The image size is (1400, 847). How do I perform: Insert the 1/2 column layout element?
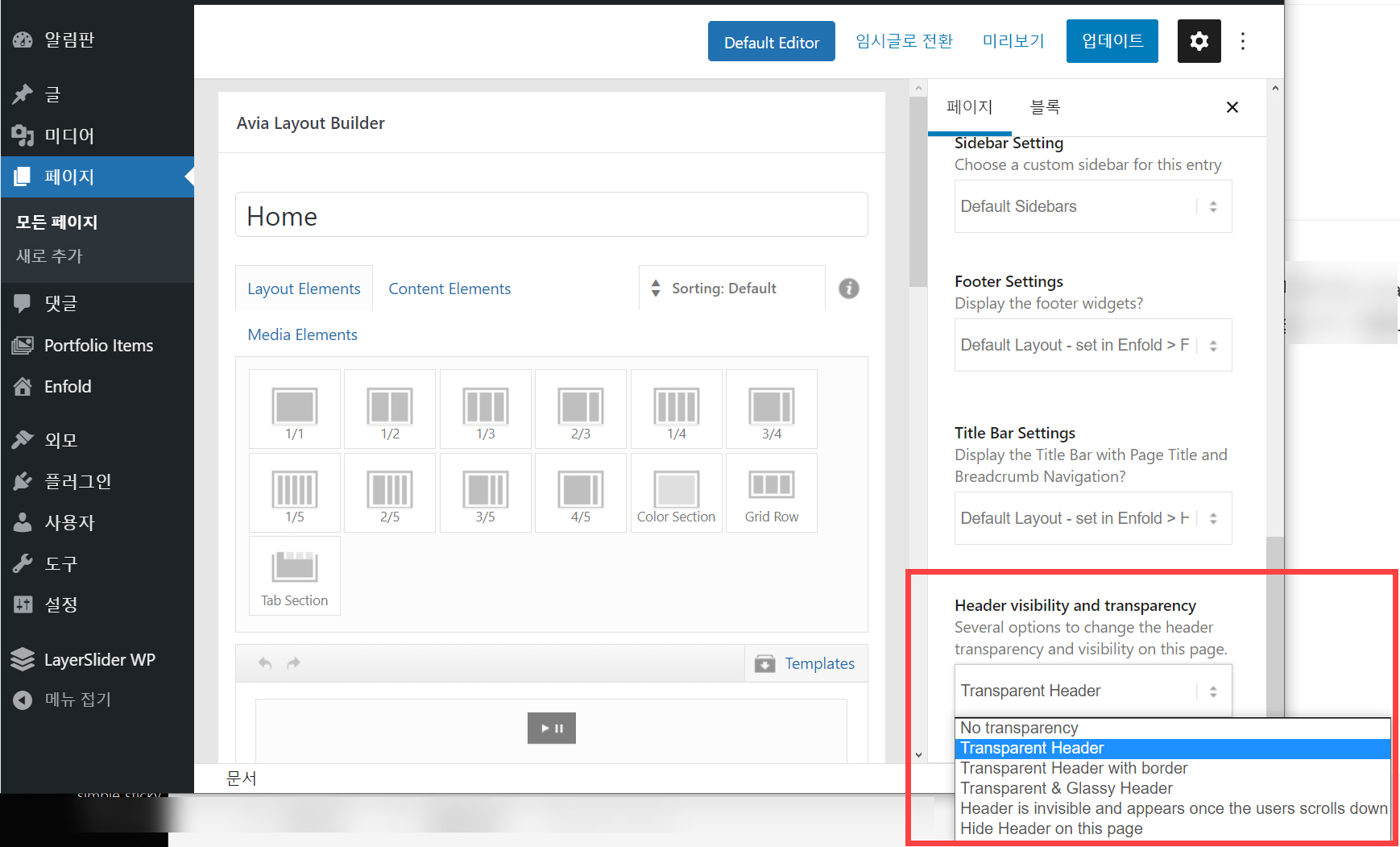coord(390,409)
